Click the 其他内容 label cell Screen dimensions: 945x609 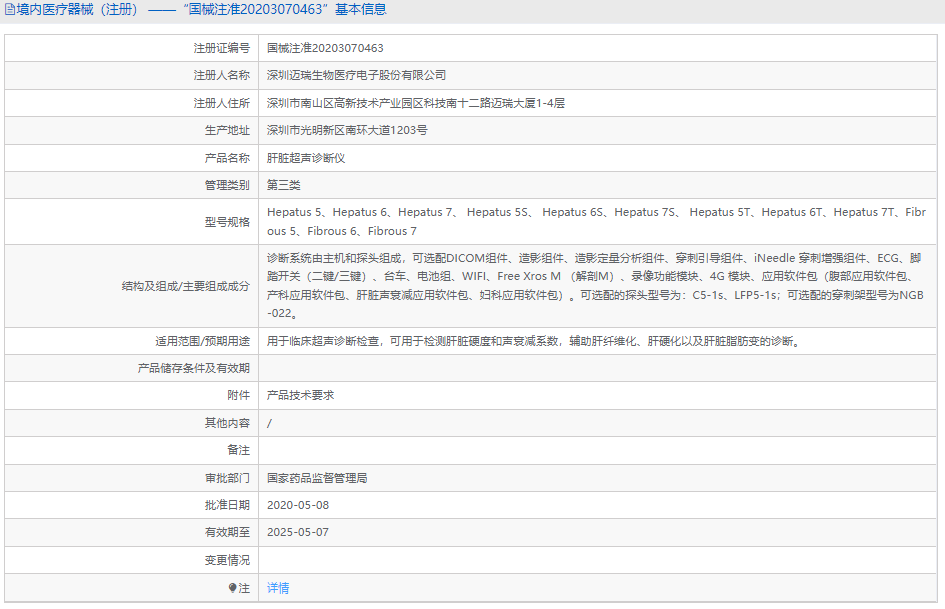tap(131, 423)
